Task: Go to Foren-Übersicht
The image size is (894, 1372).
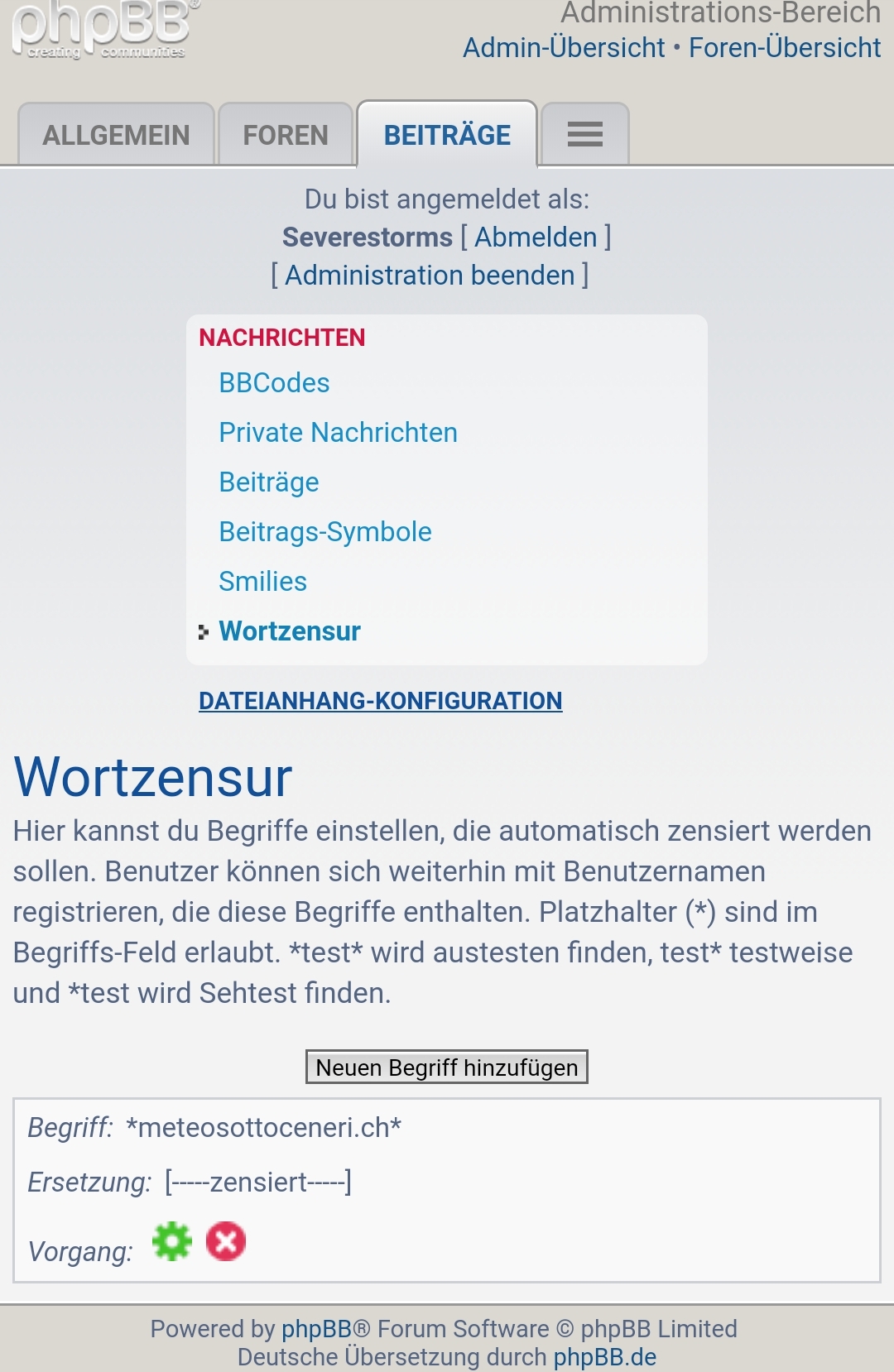Action: [785, 48]
